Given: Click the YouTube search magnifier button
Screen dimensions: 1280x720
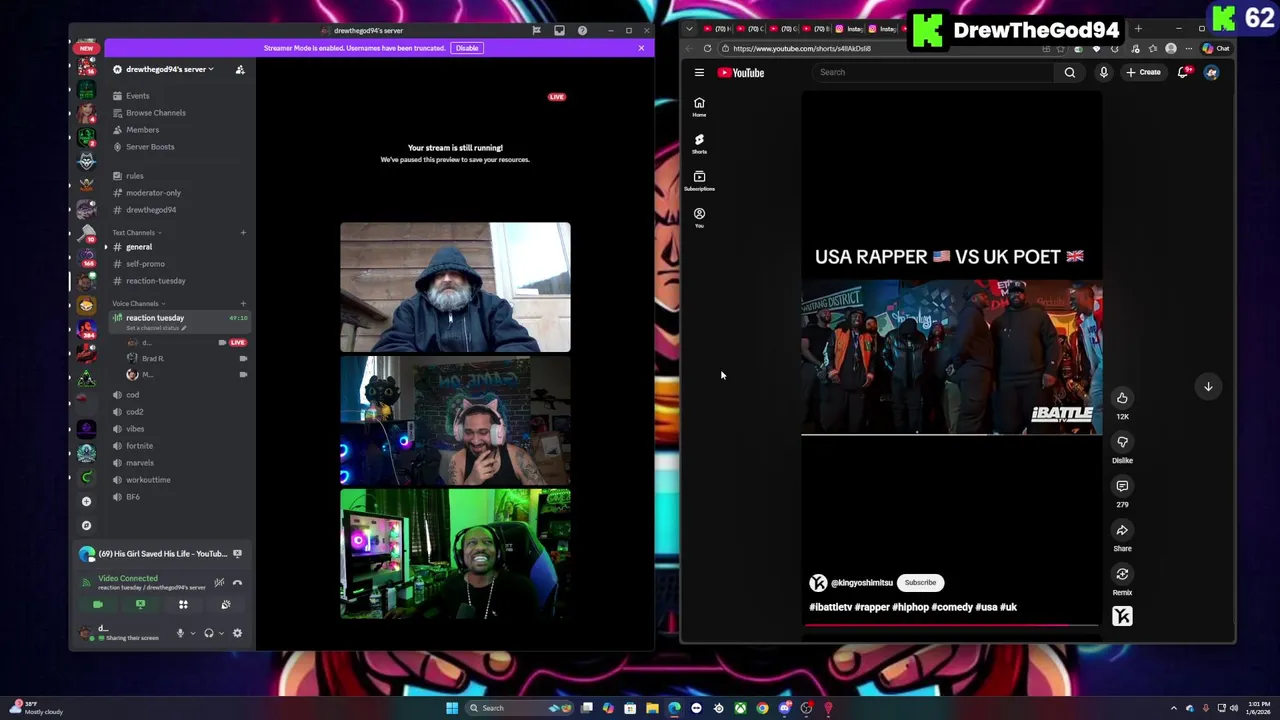Looking at the screenshot, I should pyautogui.click(x=1070, y=72).
